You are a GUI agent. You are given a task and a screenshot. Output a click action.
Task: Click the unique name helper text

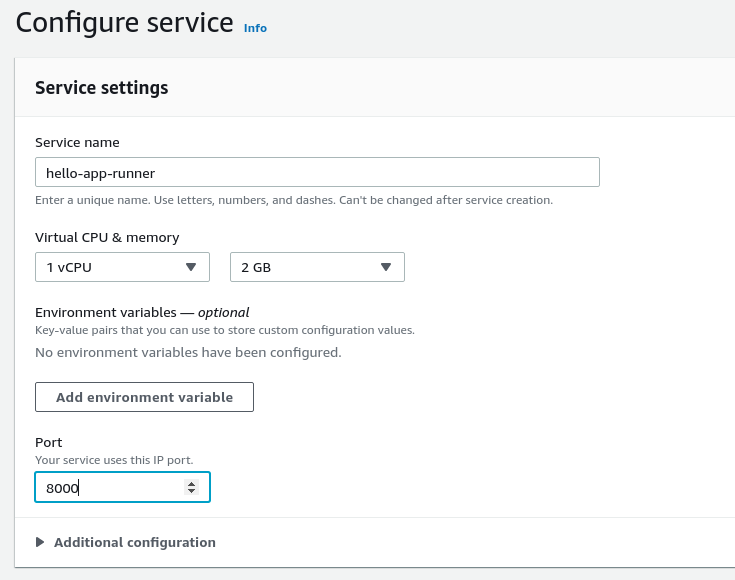tap(293, 200)
